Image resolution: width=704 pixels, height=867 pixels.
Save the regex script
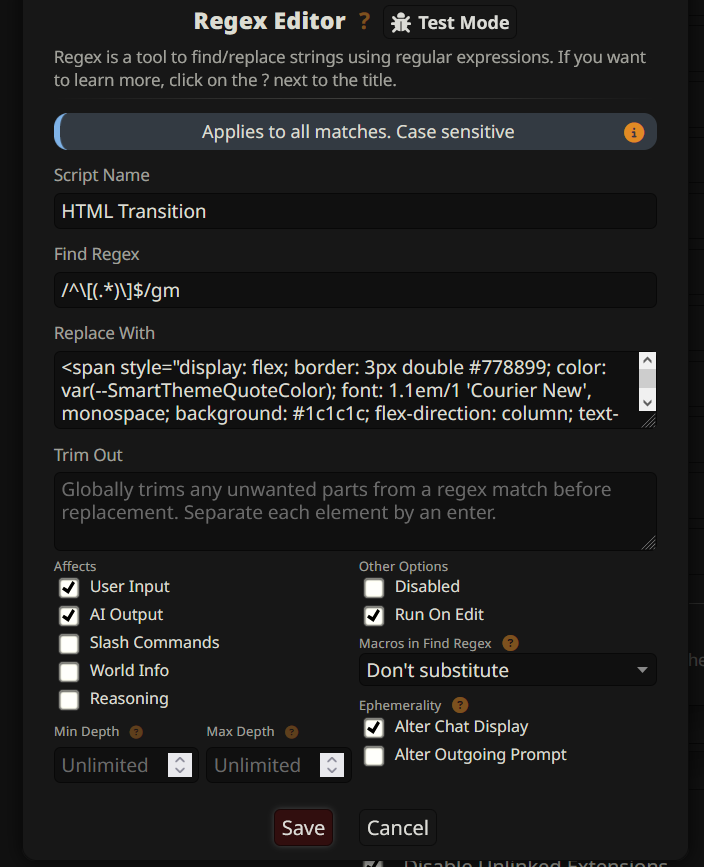pyautogui.click(x=303, y=828)
